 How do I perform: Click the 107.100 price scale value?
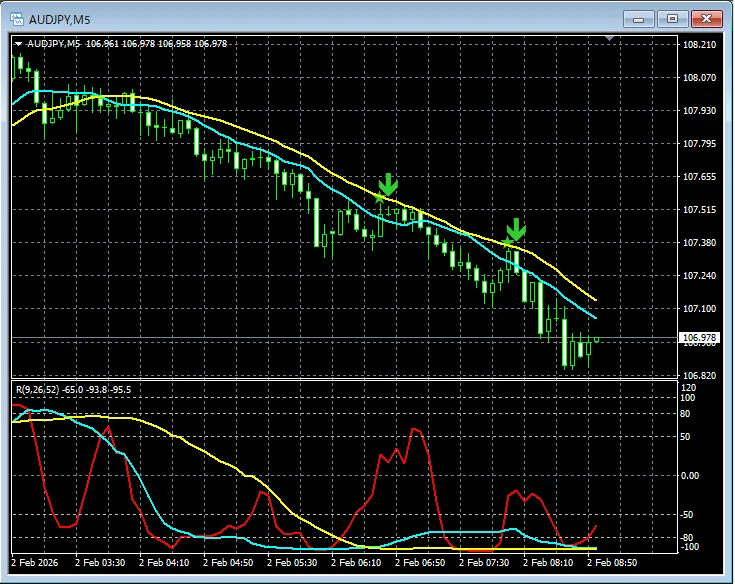pos(699,308)
